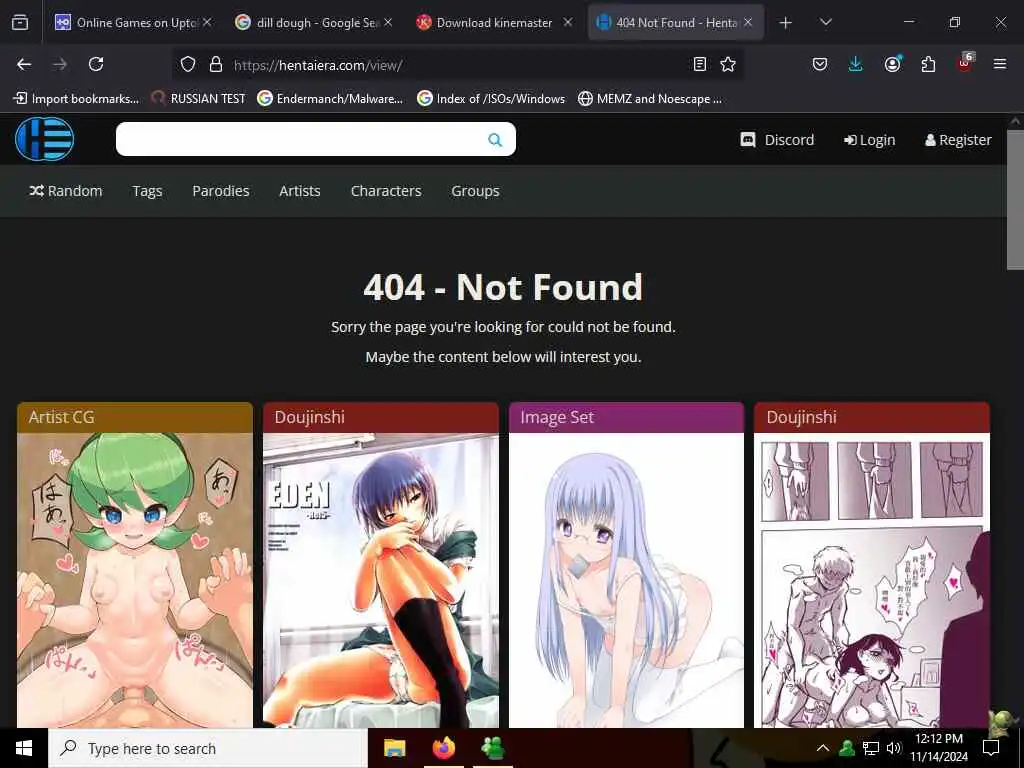Go forward one page
Screen dimensions: 1024x768
(60, 64)
